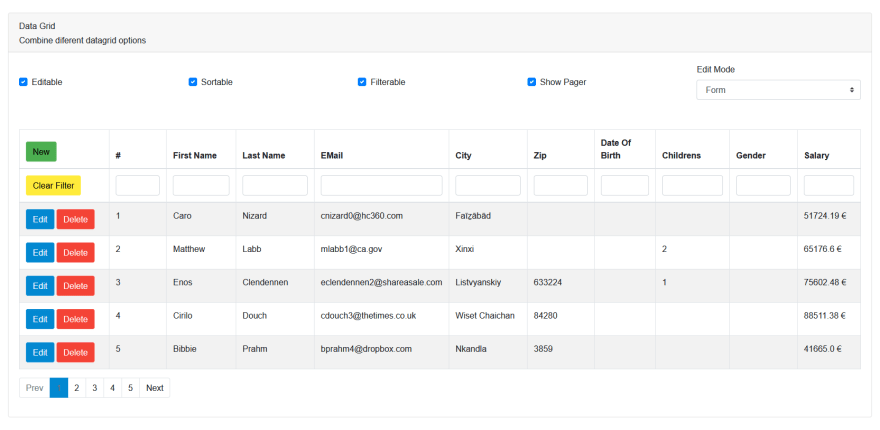Focus the Date Of Birth filter field
The height and width of the screenshot is (430, 880).
tap(625, 185)
